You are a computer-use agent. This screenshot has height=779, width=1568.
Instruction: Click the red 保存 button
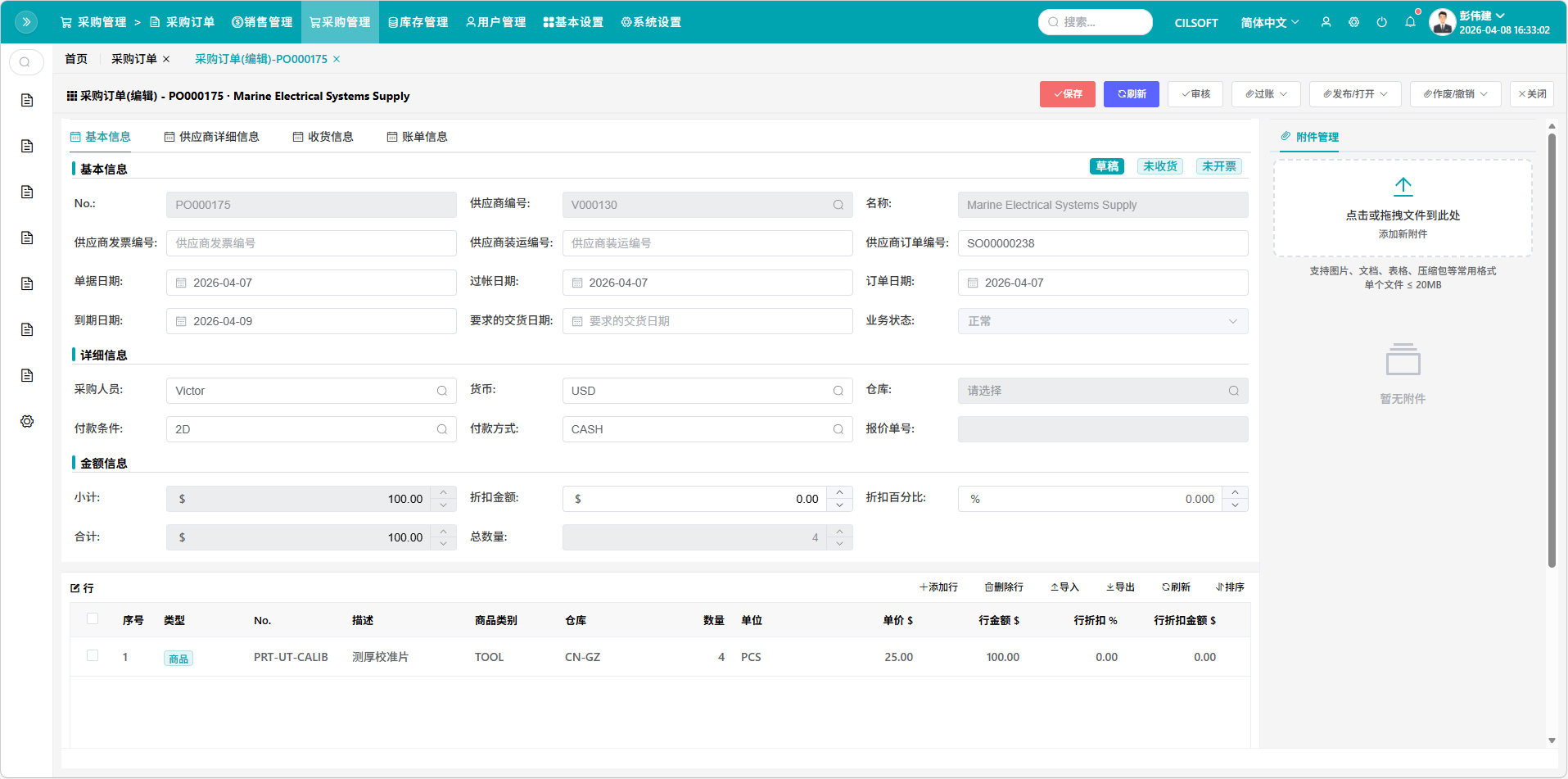pos(1067,94)
